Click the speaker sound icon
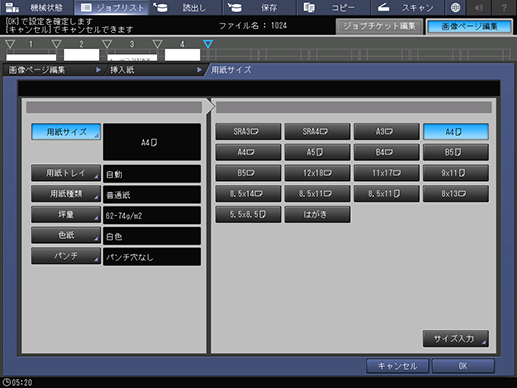Screen dimensions: 517x388 point(479,7)
